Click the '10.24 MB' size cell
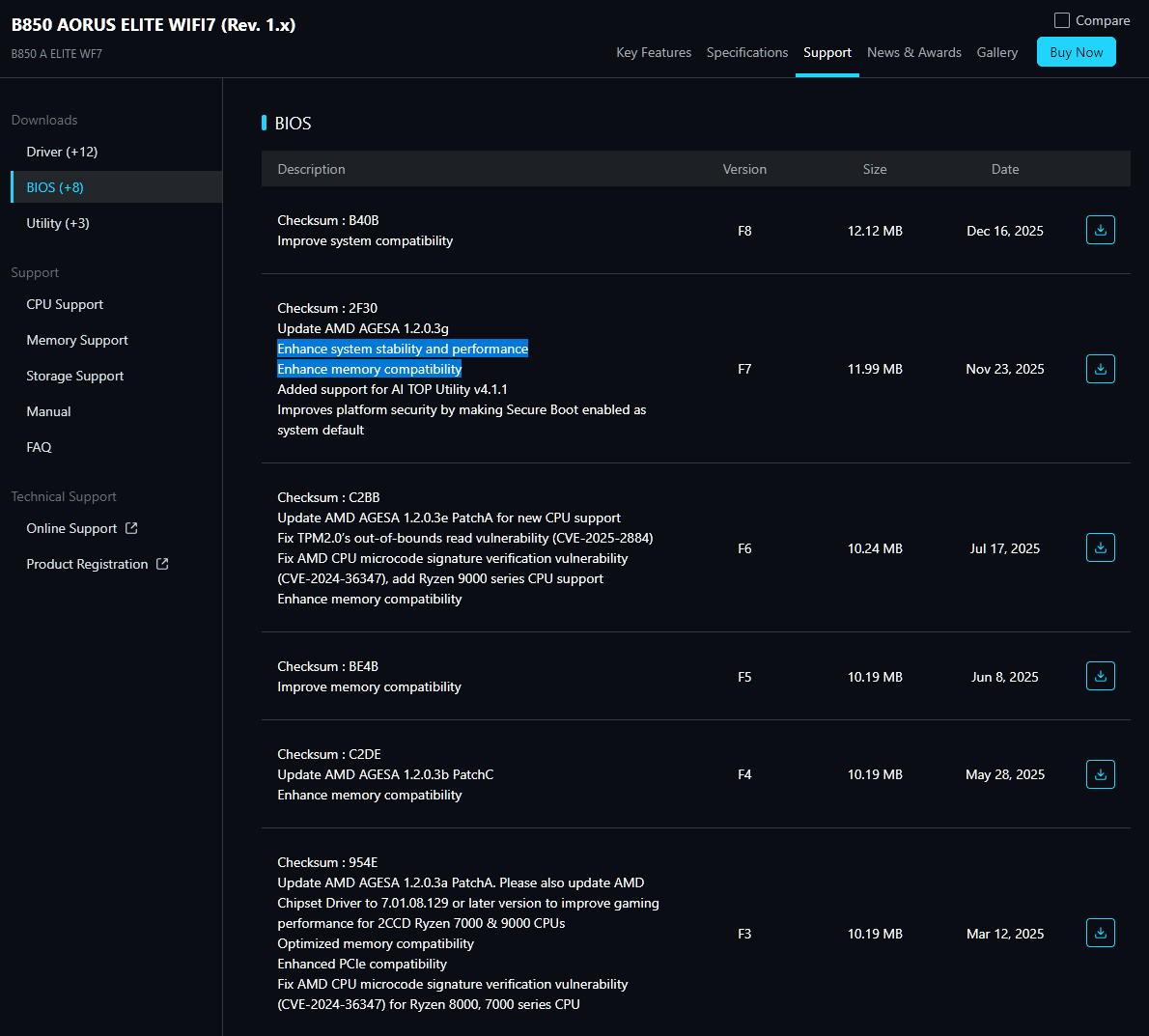The height and width of the screenshot is (1036, 1149). pyautogui.click(x=874, y=548)
